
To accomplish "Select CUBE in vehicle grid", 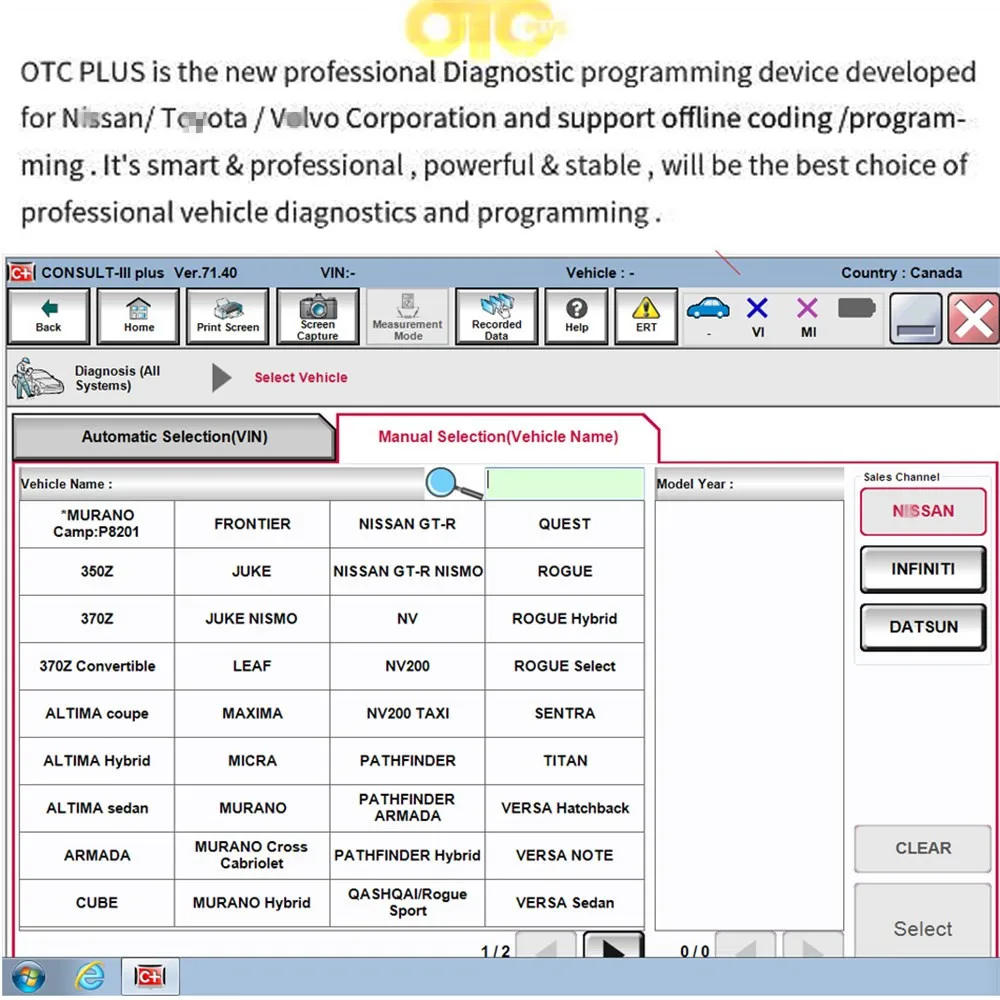I will 97,903.
